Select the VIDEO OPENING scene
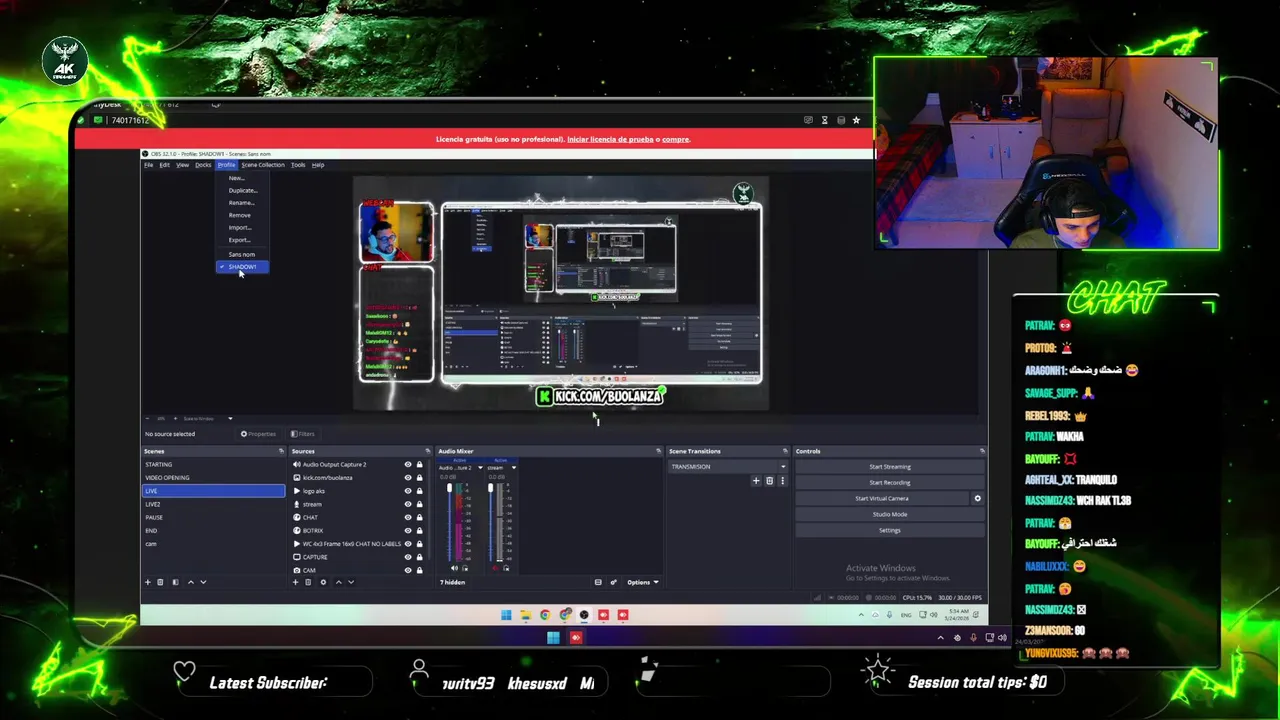This screenshot has width=1280, height=720. click(x=213, y=478)
